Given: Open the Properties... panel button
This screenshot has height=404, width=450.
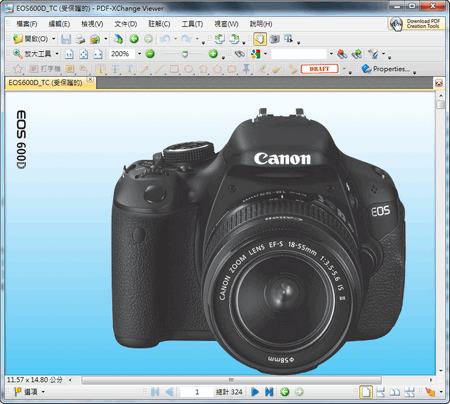Looking at the screenshot, I should click(x=386, y=69).
